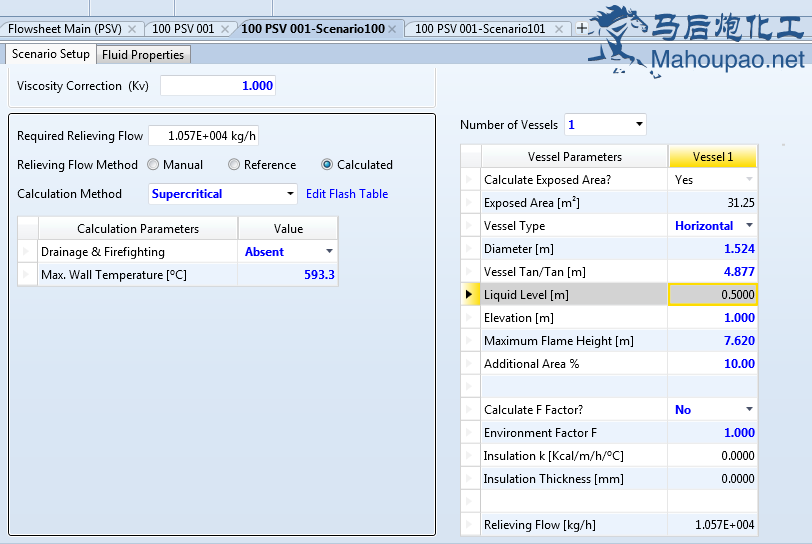812x544 pixels.
Task: Expand Vessel Type Horizontal dropdown
Action: (x=749, y=225)
